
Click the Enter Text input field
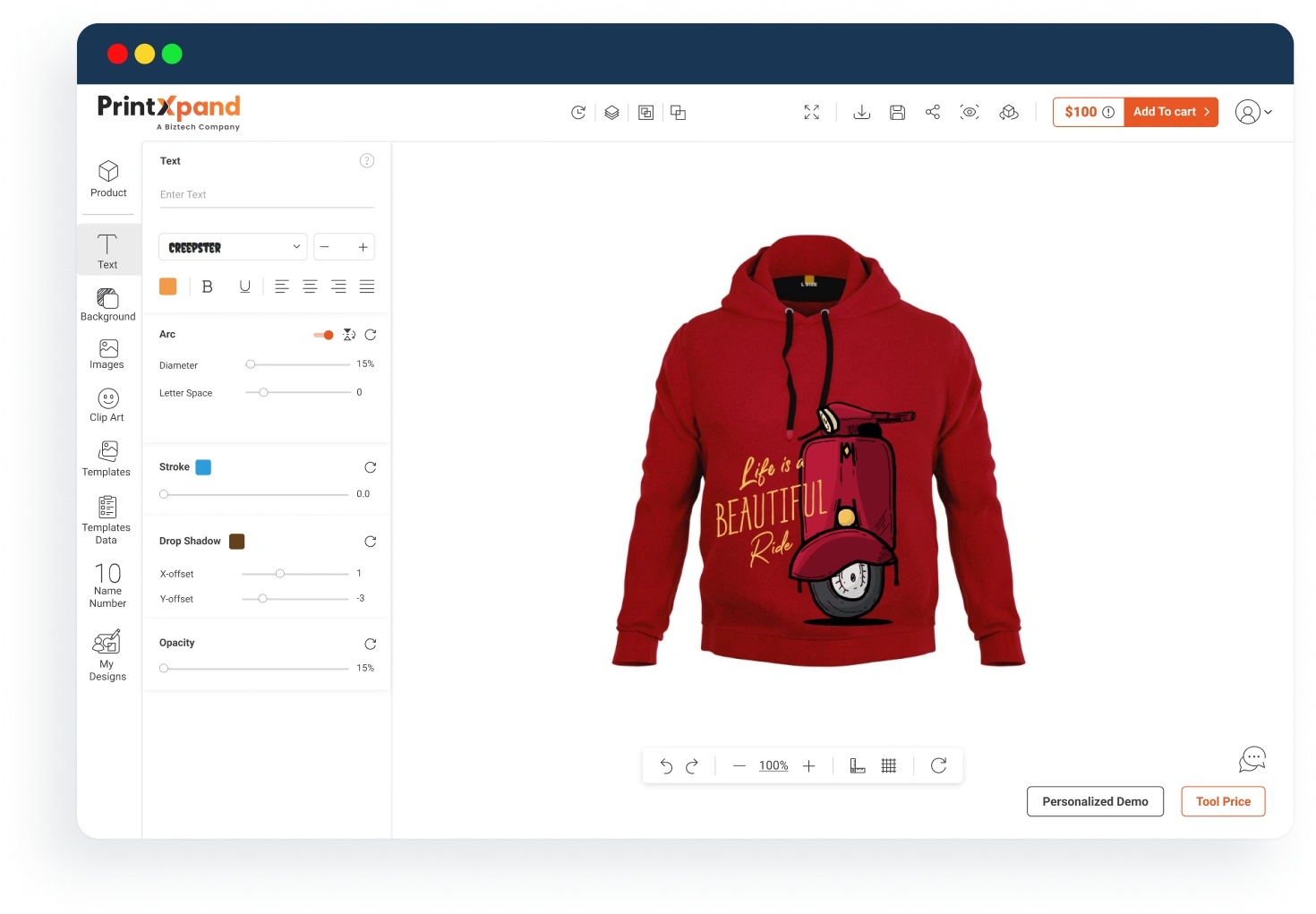[x=267, y=195]
